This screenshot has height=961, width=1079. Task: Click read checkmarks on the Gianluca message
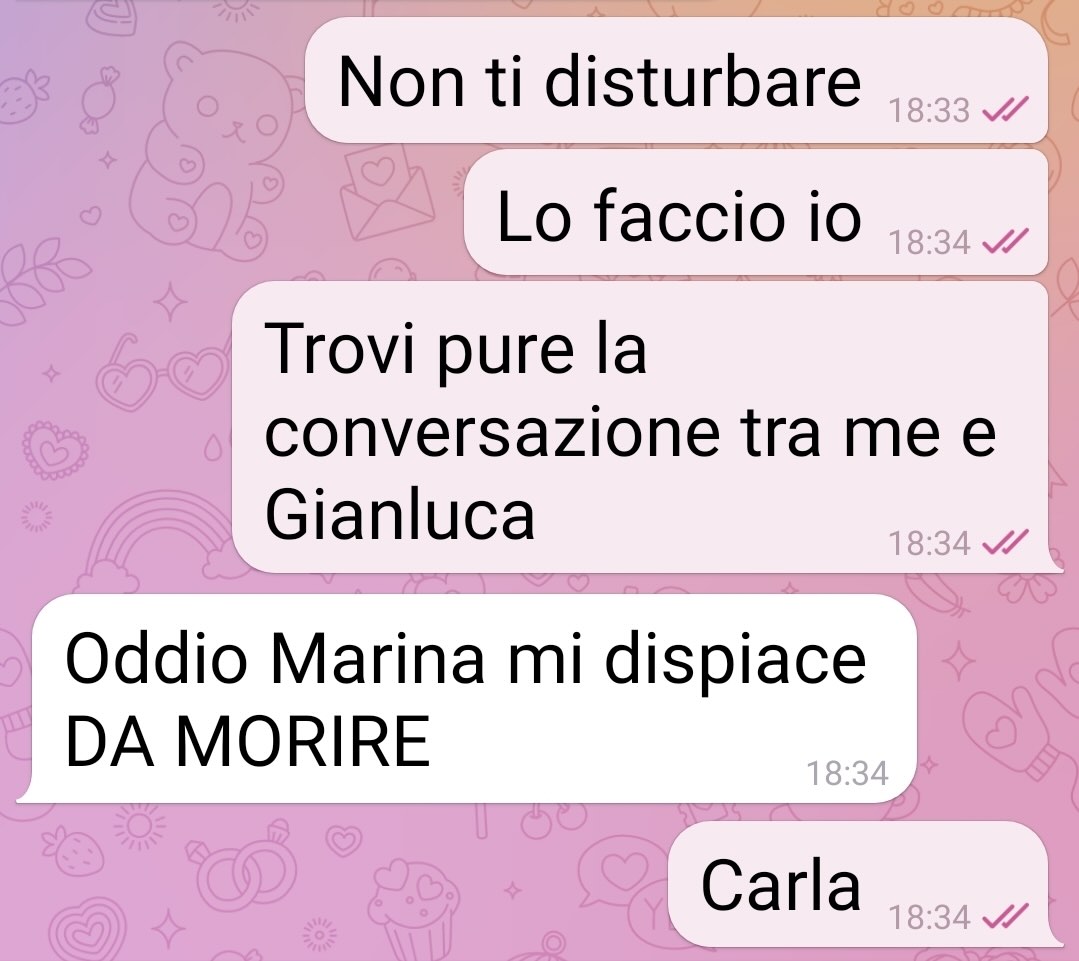[1005, 542]
